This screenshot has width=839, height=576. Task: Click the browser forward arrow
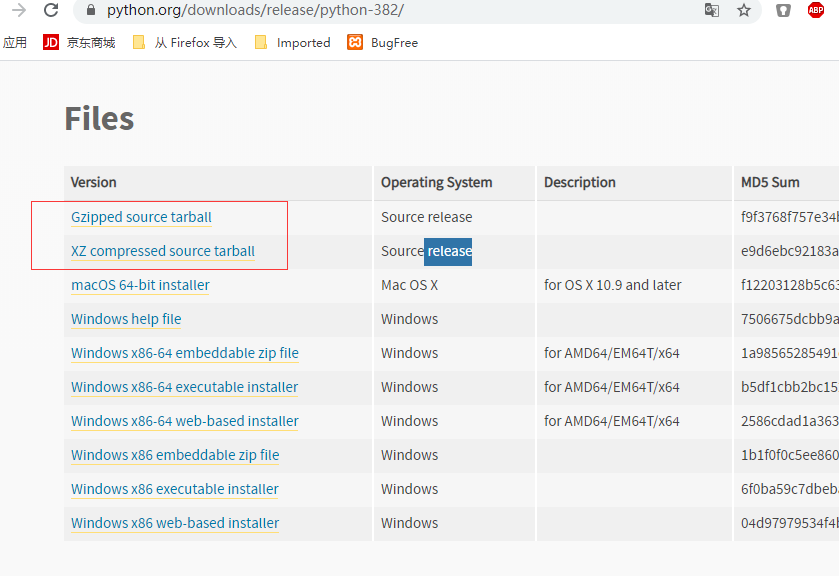(x=19, y=10)
